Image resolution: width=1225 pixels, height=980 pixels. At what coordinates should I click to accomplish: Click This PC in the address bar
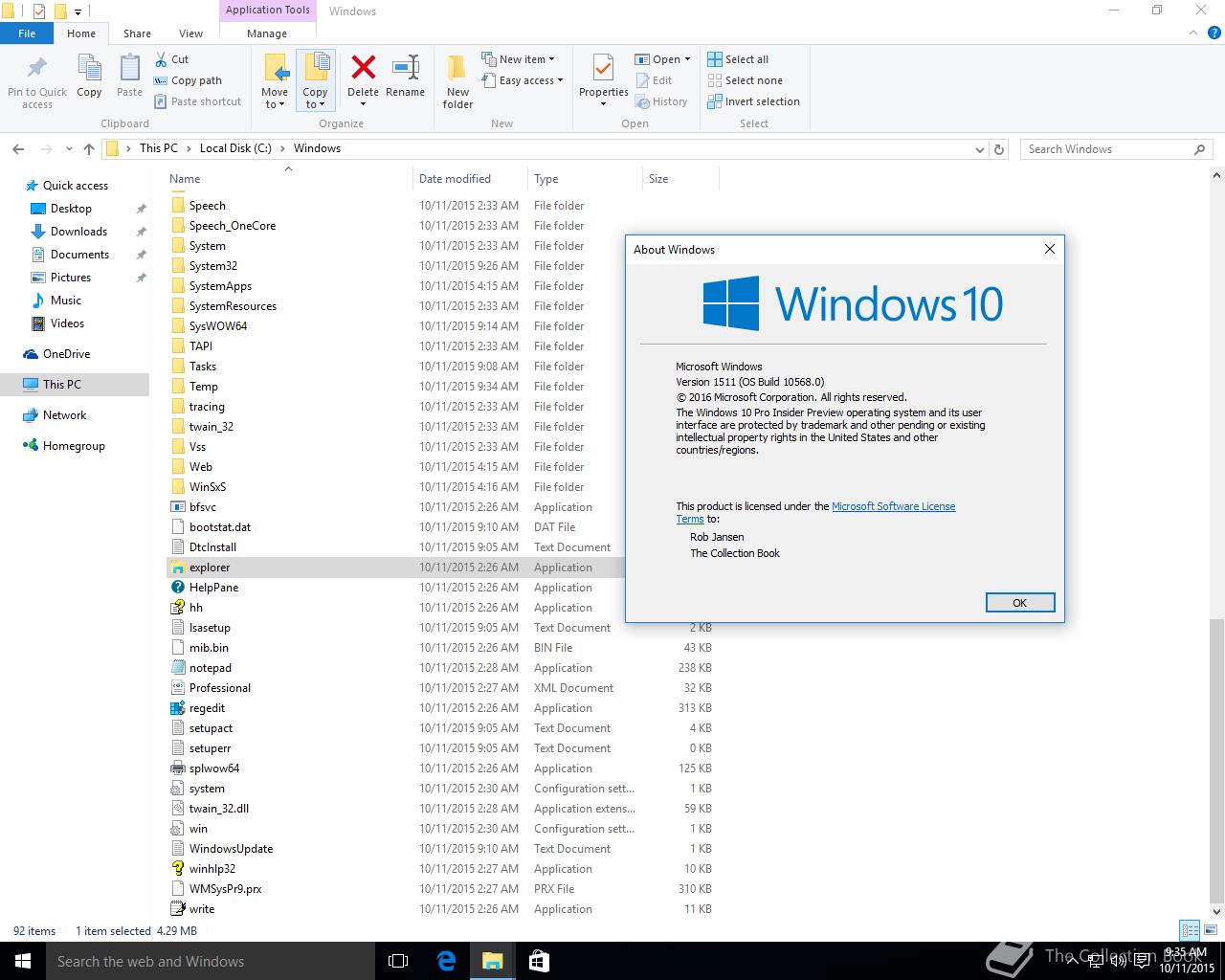[158, 148]
